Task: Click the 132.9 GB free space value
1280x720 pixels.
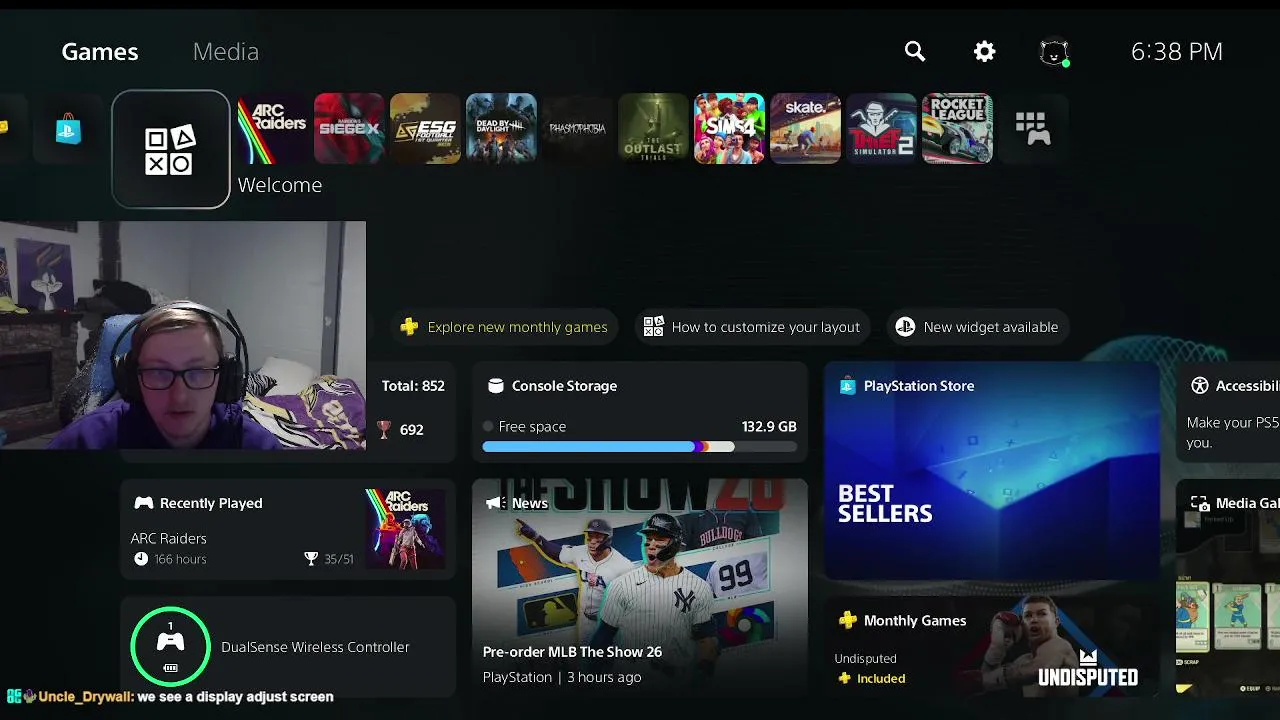Action: click(x=769, y=426)
